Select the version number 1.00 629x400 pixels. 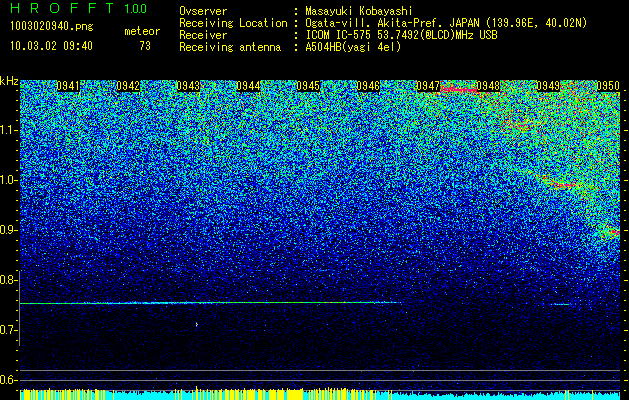pos(135,8)
